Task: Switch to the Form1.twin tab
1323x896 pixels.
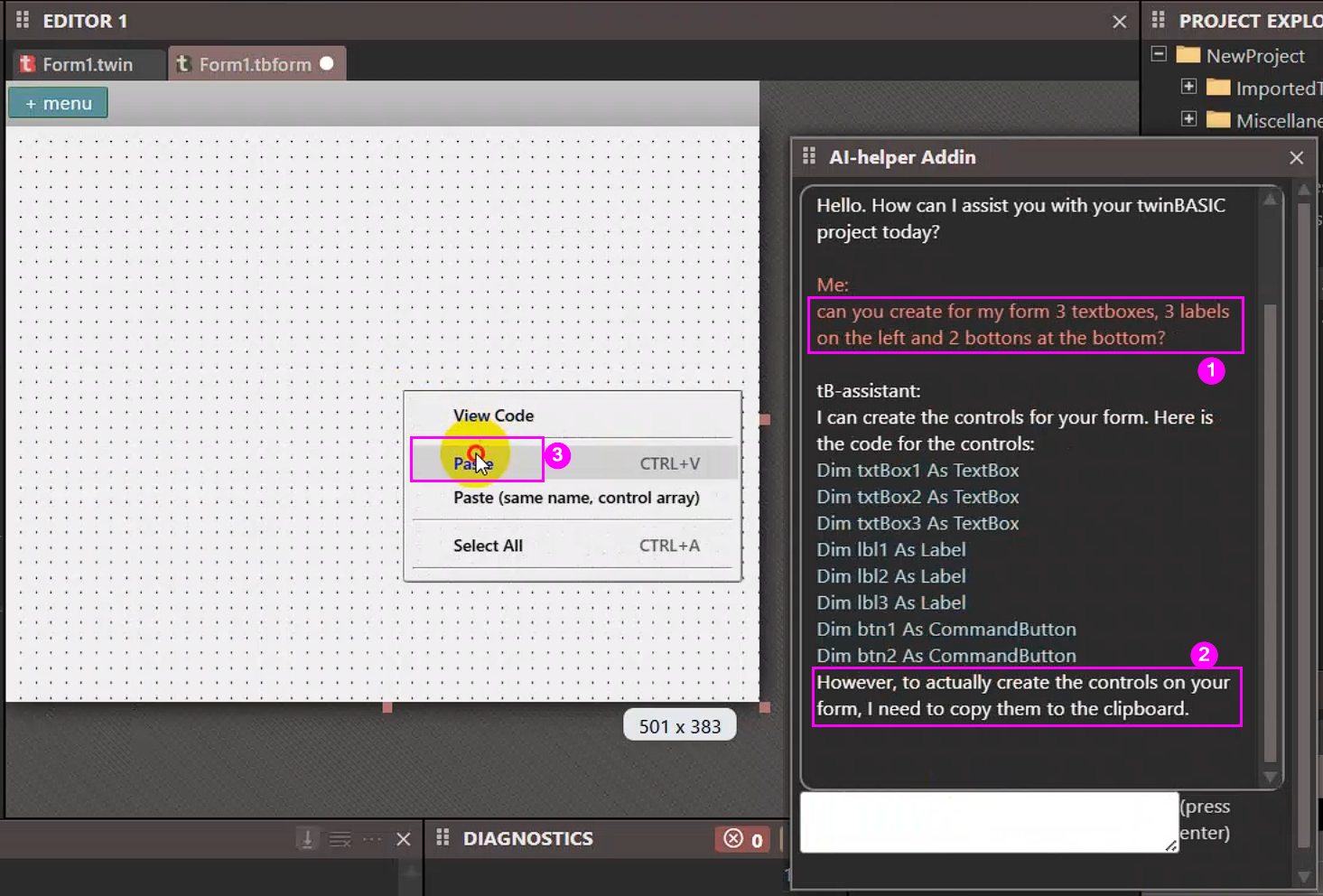Action: (x=89, y=64)
